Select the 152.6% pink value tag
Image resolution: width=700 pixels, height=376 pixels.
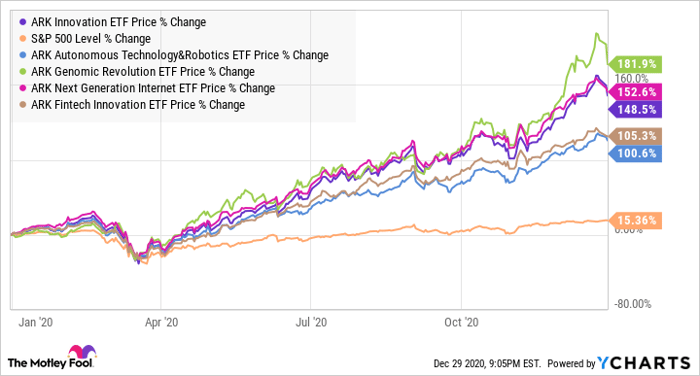(x=635, y=92)
